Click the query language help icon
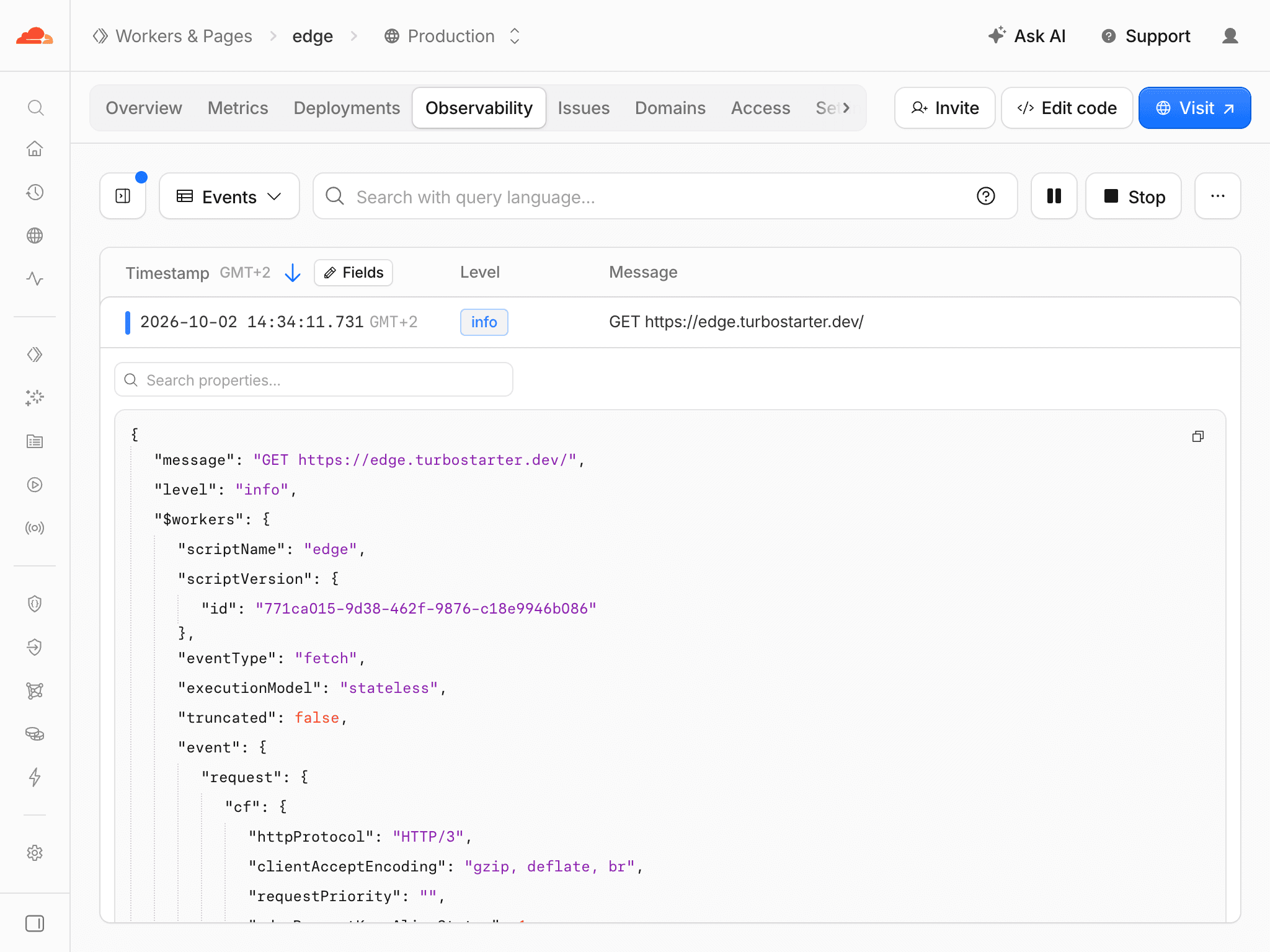Image resolution: width=1270 pixels, height=952 pixels. (x=986, y=196)
